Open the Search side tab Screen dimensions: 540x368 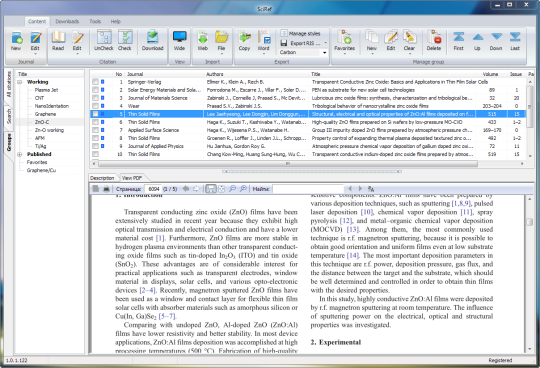click(9, 116)
